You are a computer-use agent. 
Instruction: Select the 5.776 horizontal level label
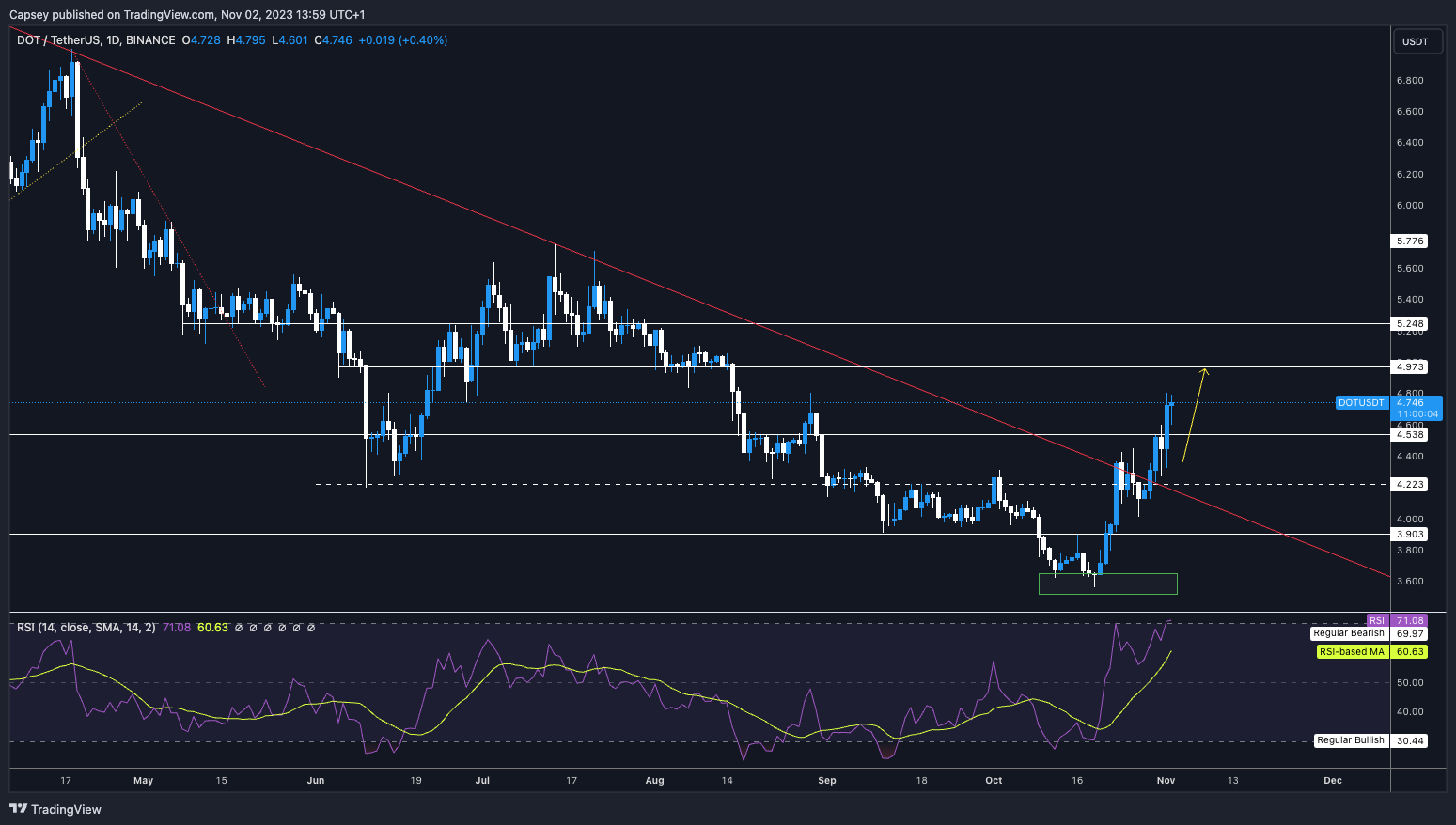tap(1410, 241)
